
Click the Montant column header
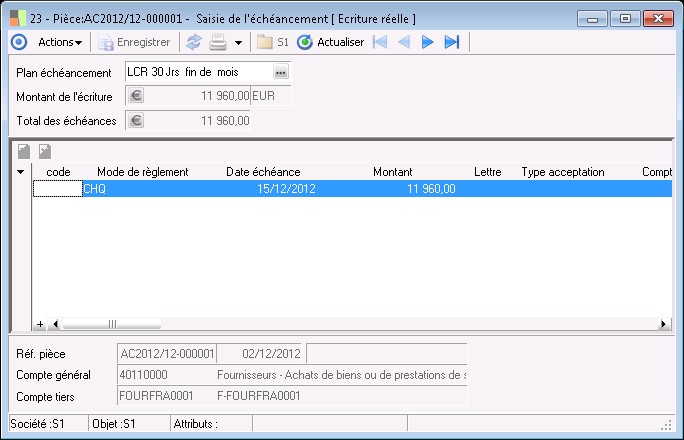tap(393, 172)
